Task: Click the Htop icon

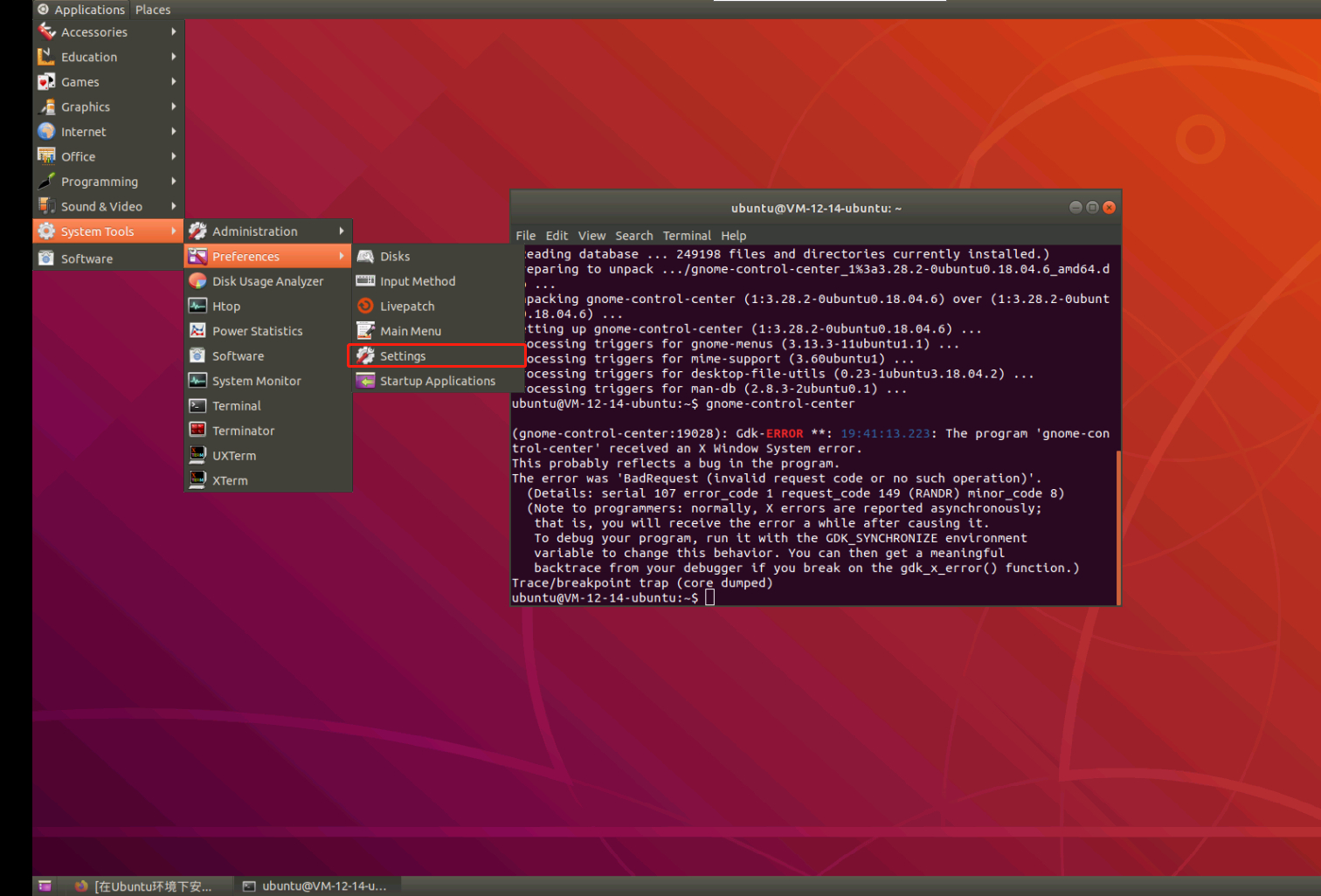Action: 197,306
